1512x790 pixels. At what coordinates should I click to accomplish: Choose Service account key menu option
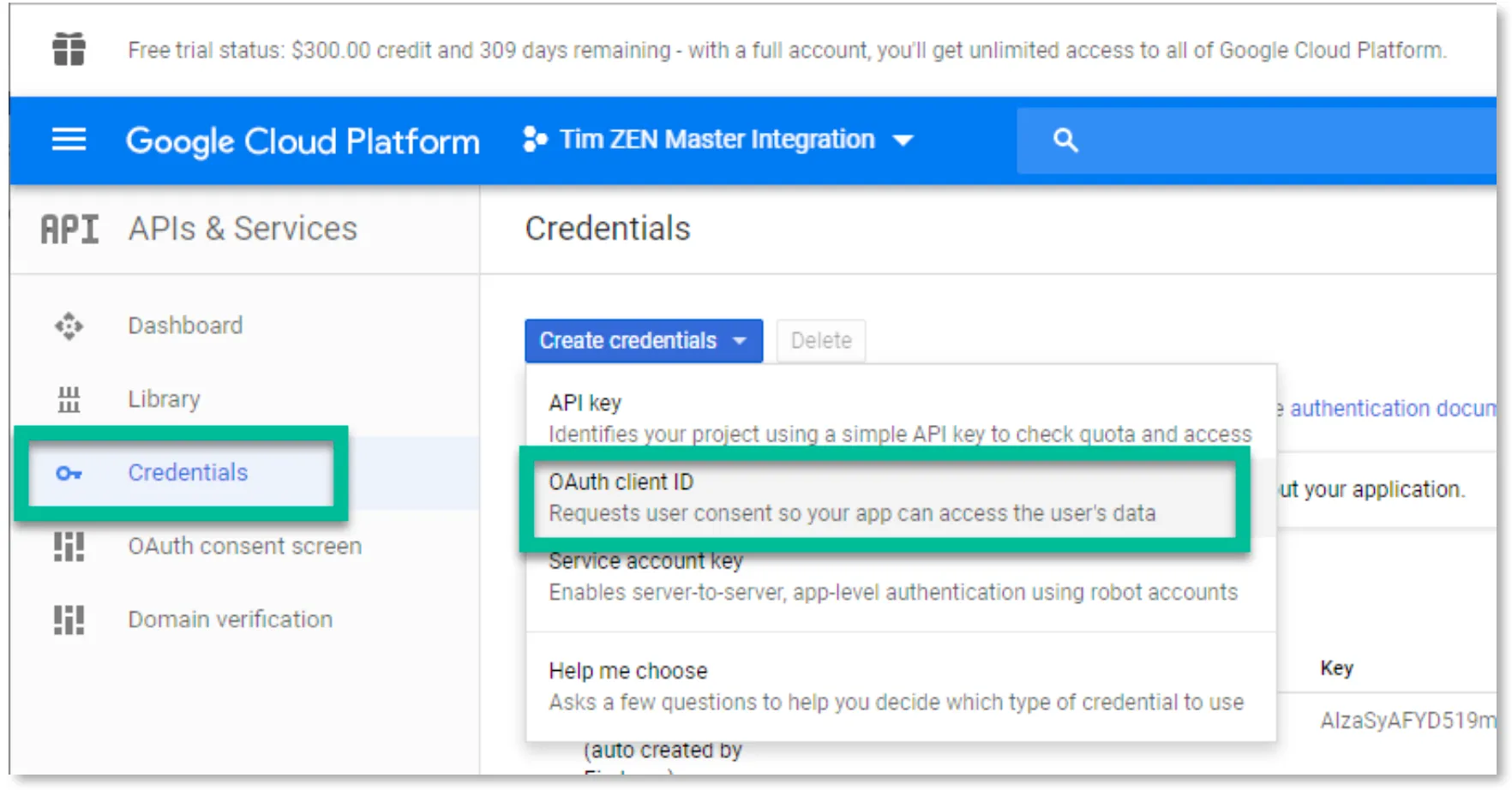click(x=901, y=577)
